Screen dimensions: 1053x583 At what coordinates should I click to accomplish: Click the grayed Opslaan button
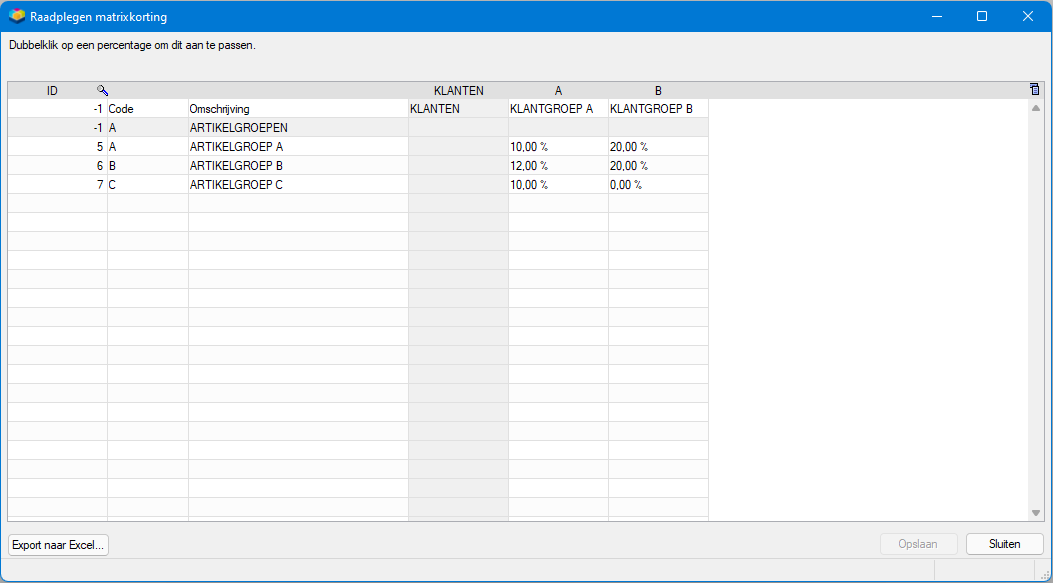pyautogui.click(x=918, y=545)
